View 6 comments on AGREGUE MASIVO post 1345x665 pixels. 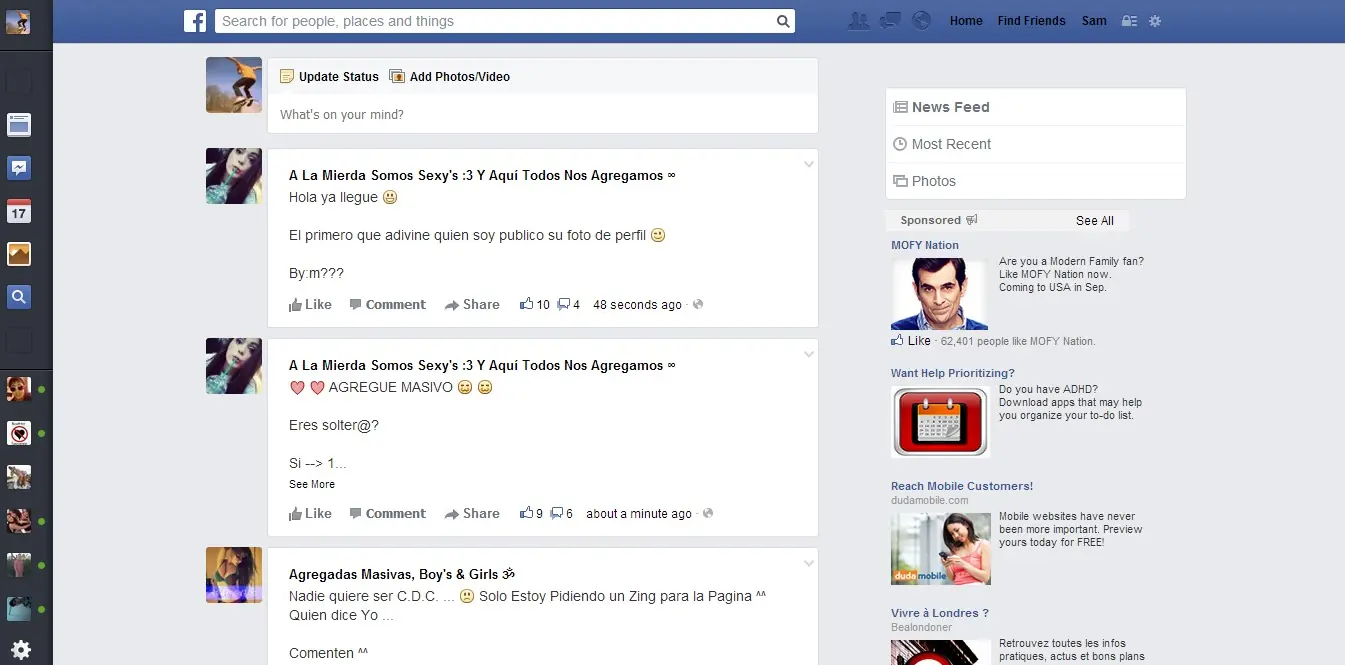click(x=562, y=514)
